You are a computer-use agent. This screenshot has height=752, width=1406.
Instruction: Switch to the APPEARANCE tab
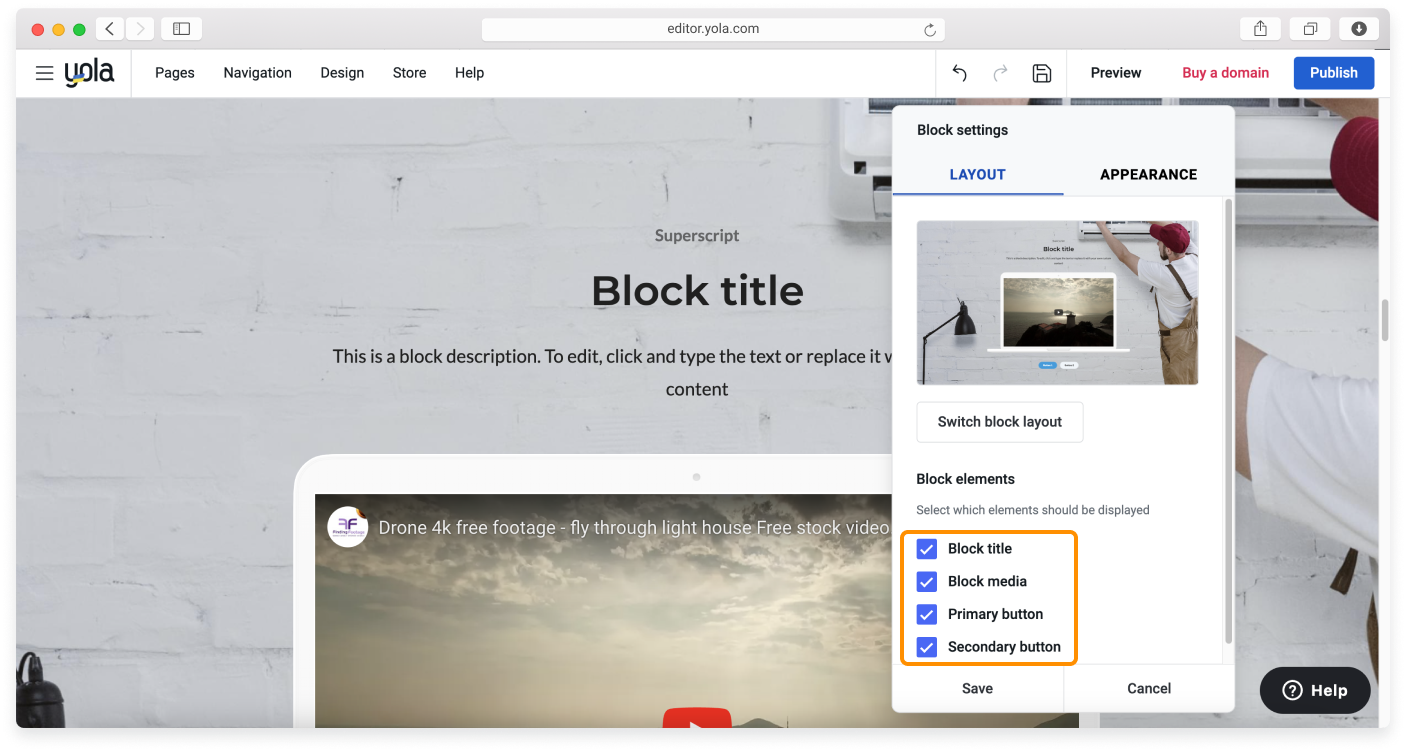pos(1147,174)
